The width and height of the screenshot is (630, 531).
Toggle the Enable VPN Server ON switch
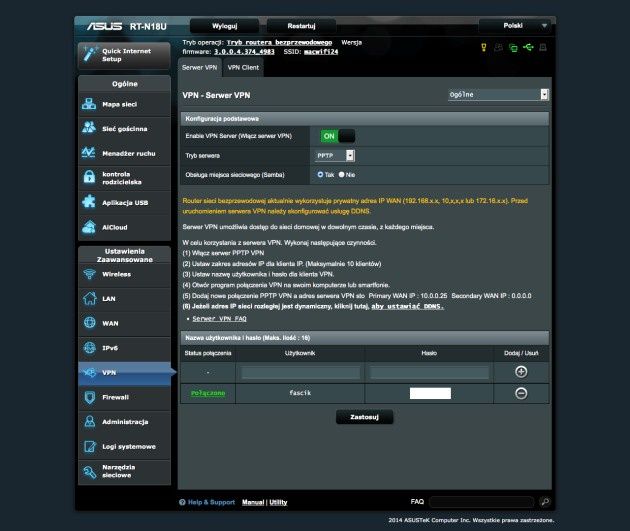click(338, 136)
